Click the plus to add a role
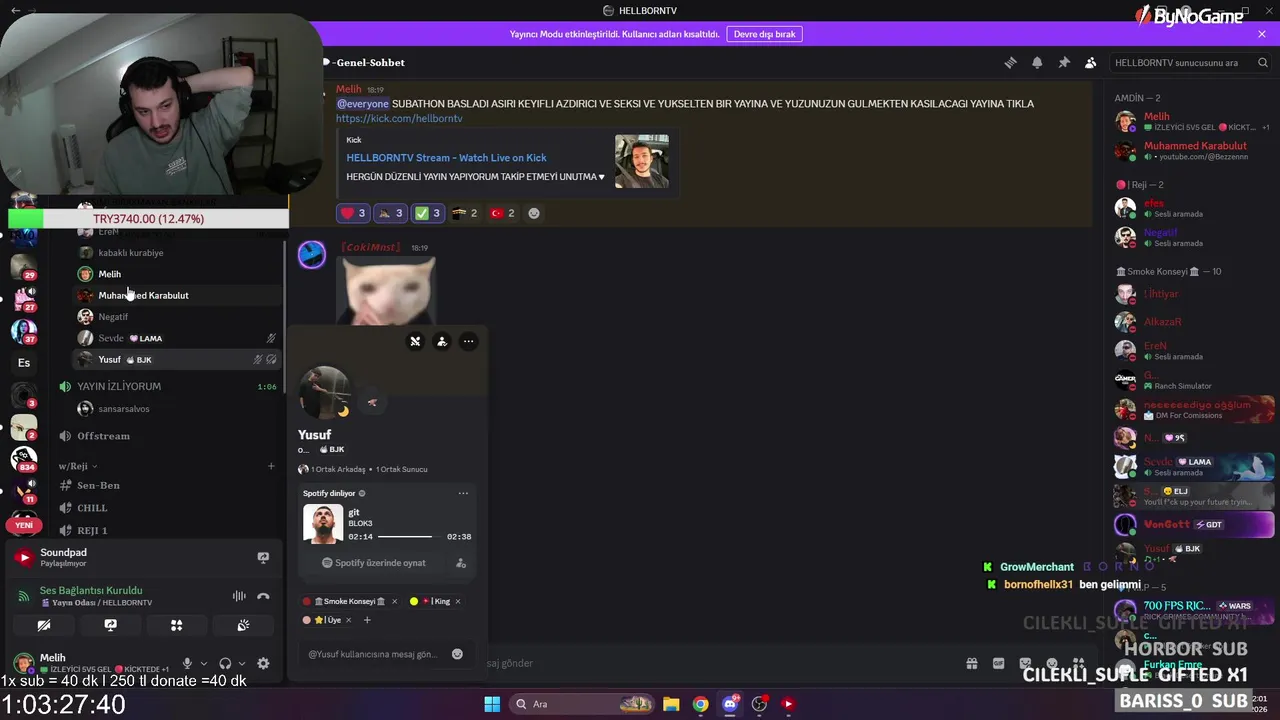1280x720 pixels. click(x=367, y=620)
